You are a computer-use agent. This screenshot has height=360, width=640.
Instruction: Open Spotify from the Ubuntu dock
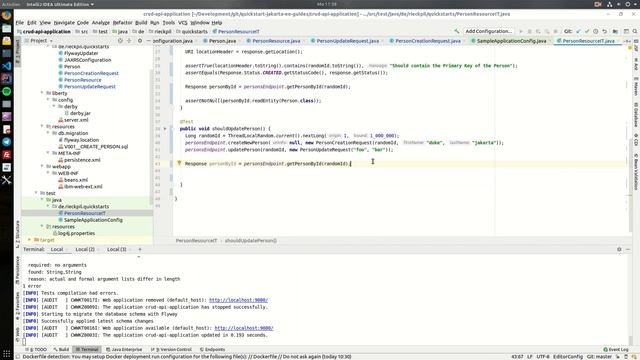(7, 91)
